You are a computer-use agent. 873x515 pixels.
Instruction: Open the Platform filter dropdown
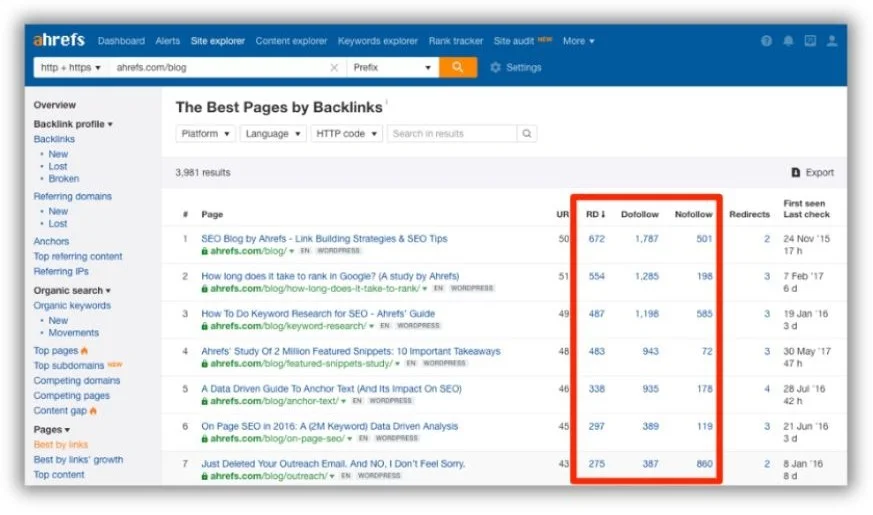point(205,134)
